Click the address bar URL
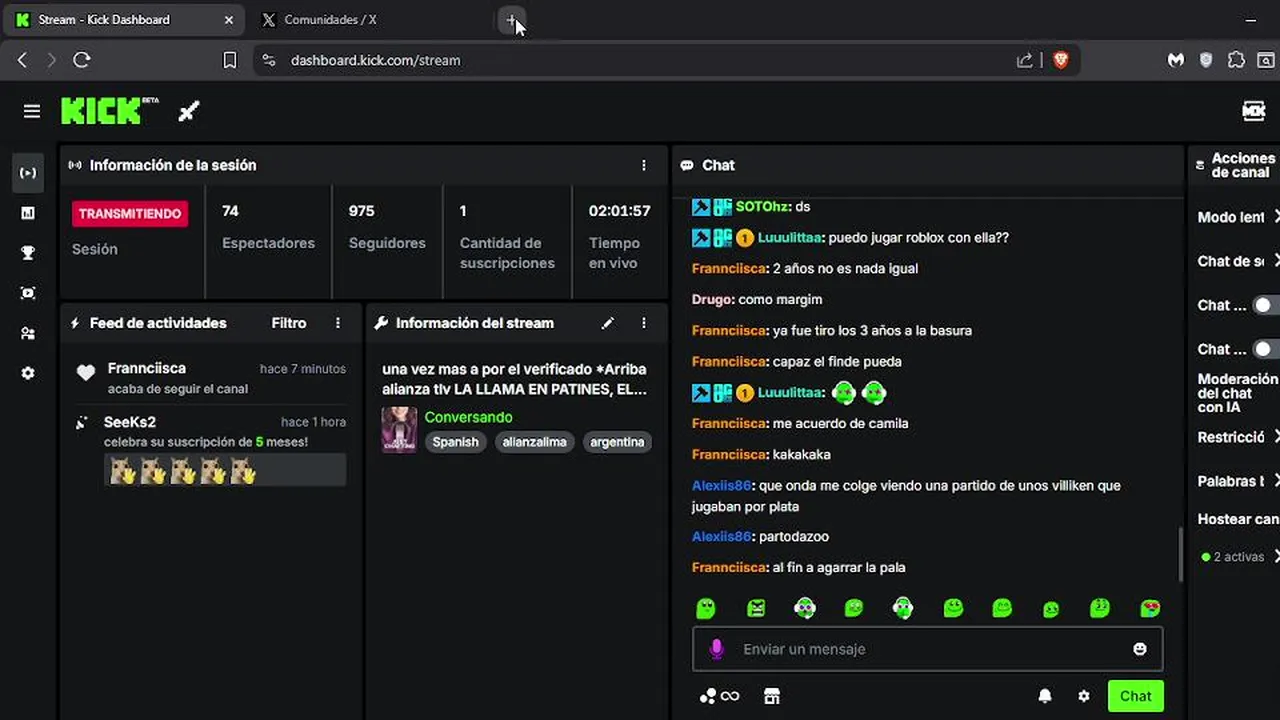 coord(376,60)
